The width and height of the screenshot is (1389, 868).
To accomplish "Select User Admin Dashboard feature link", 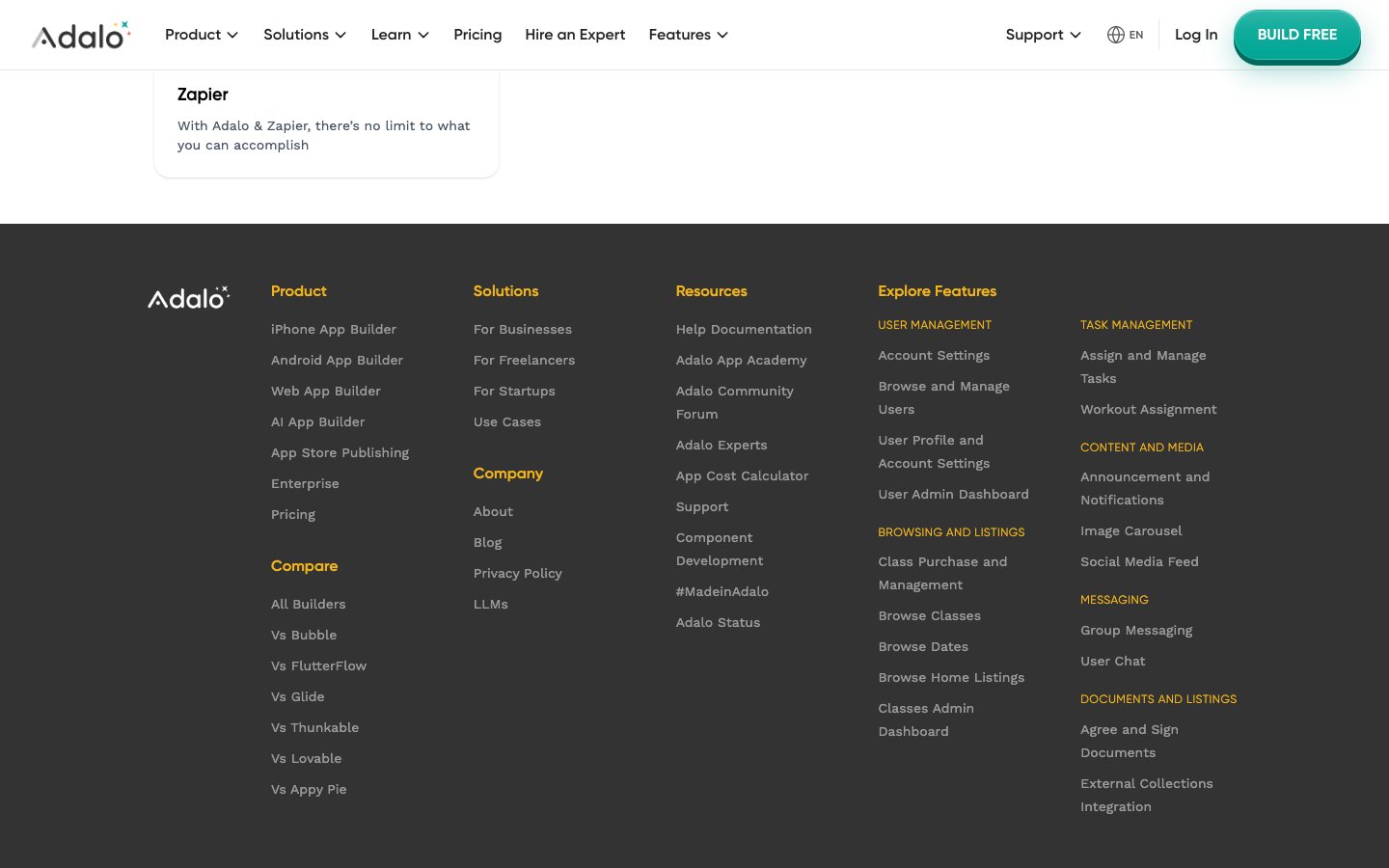I will (953, 494).
